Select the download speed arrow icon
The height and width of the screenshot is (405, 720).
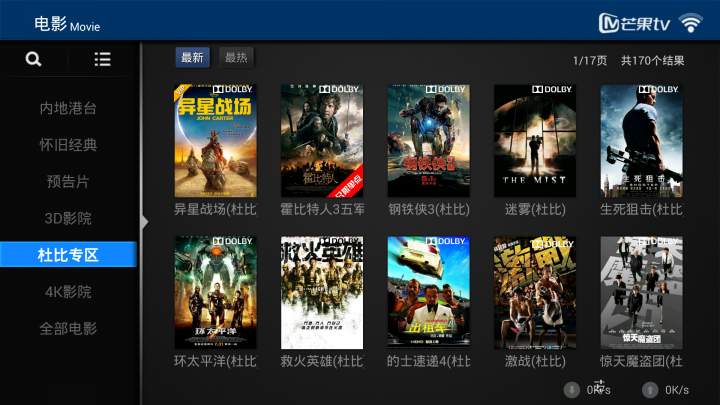(x=572, y=390)
